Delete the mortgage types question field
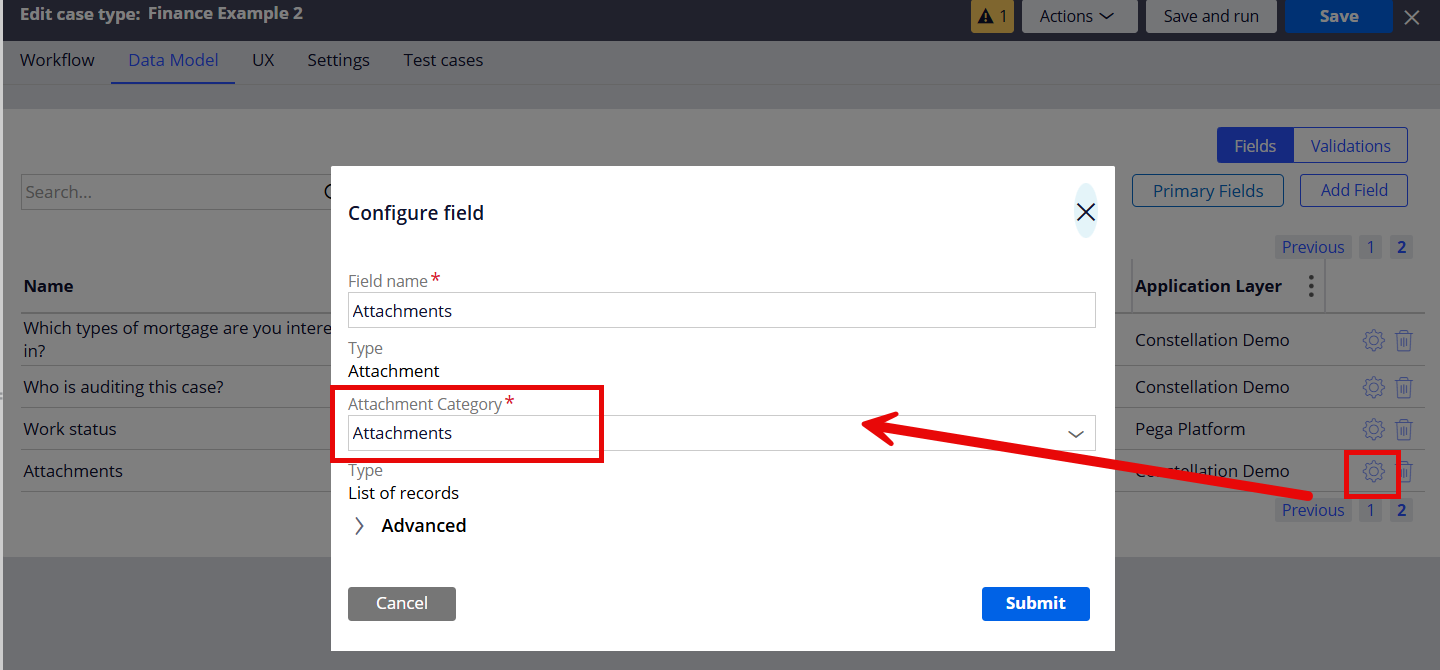This screenshot has height=670, width=1440. click(1404, 340)
